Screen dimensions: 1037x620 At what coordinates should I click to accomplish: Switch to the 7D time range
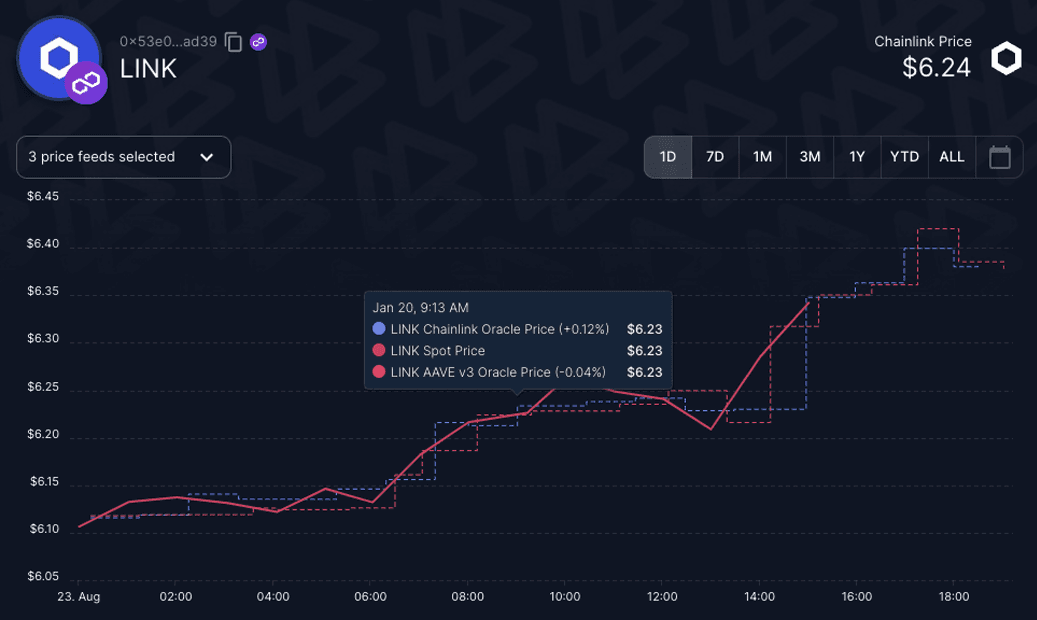click(715, 157)
